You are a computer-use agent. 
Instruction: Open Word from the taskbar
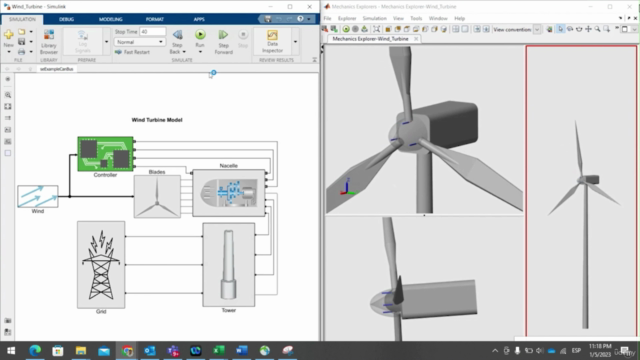(x=242, y=350)
